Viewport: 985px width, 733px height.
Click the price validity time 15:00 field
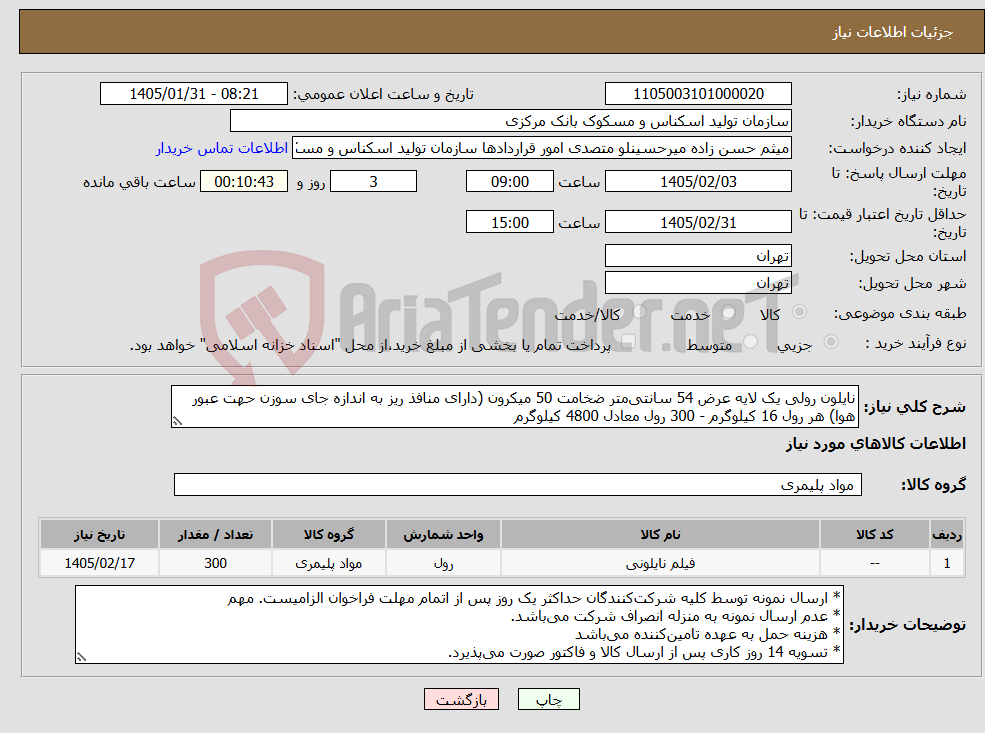tap(509, 222)
